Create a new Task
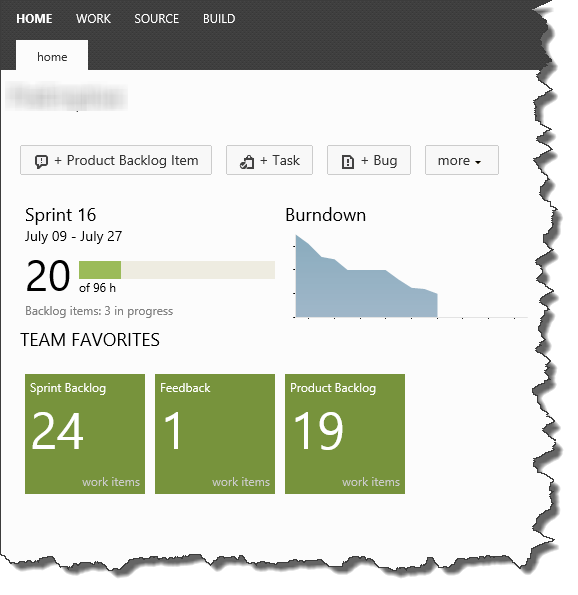Image resolution: width=578 pixels, height=595 pixels. 269,160
